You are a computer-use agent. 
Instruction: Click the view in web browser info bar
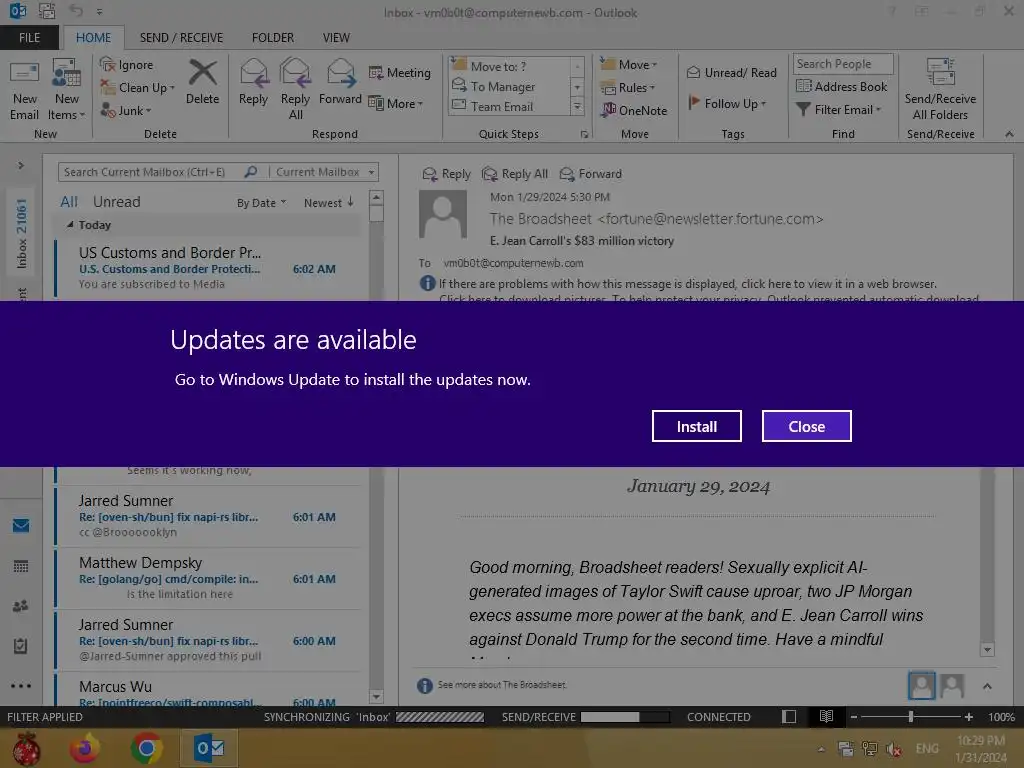(688, 284)
